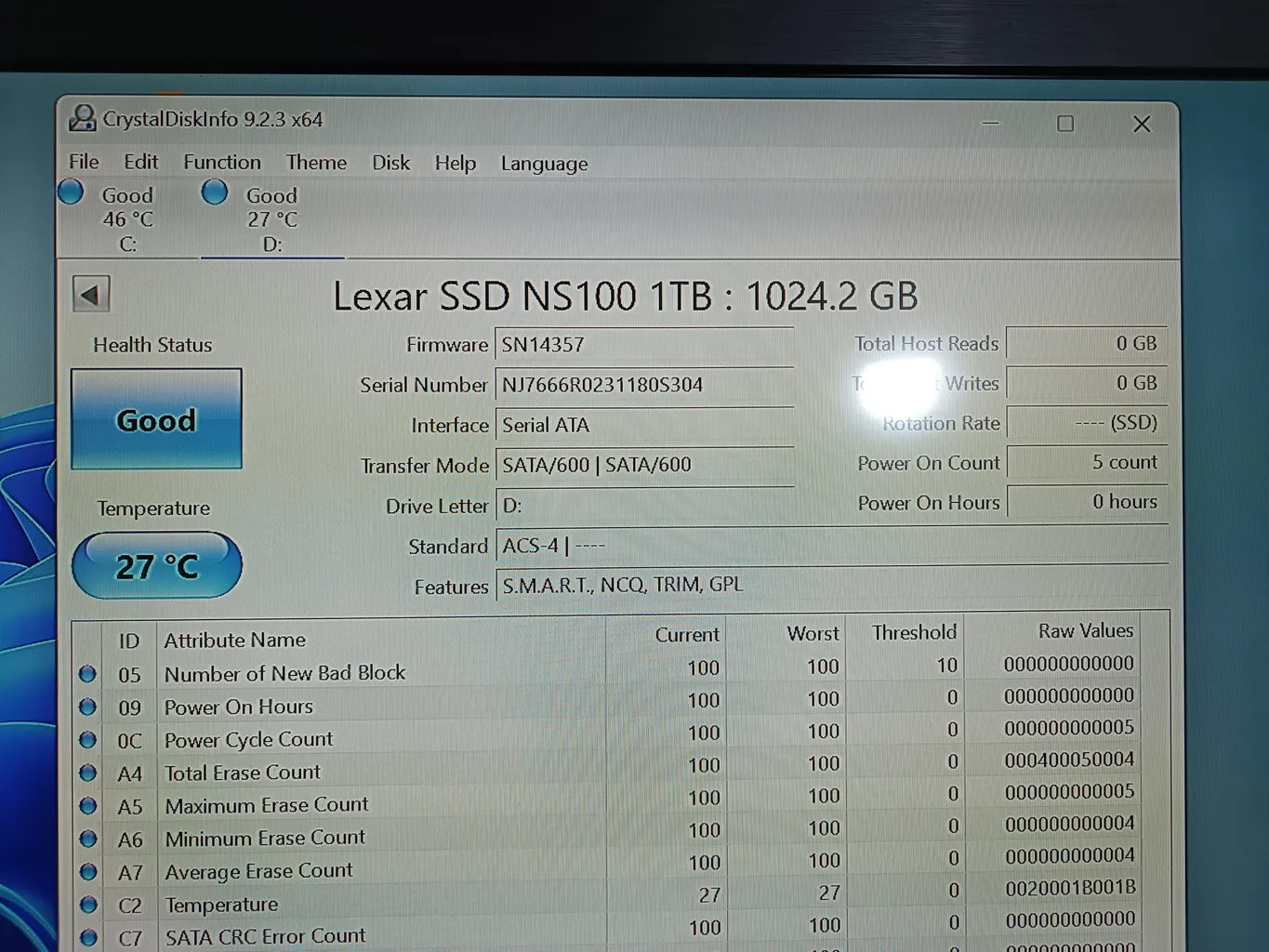1269x952 pixels.
Task: Open the Function menu
Action: point(222,162)
